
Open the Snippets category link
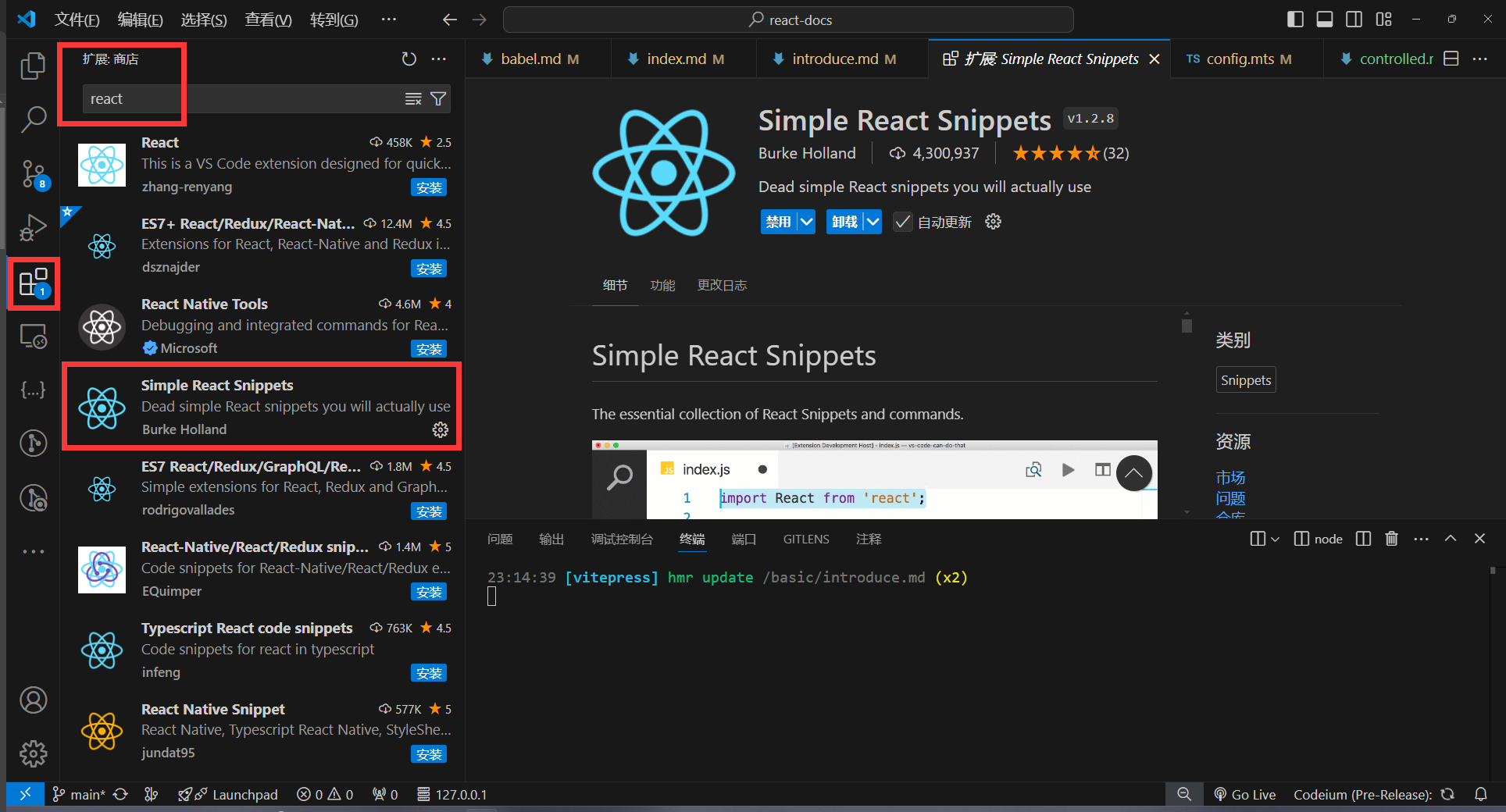tap(1245, 379)
